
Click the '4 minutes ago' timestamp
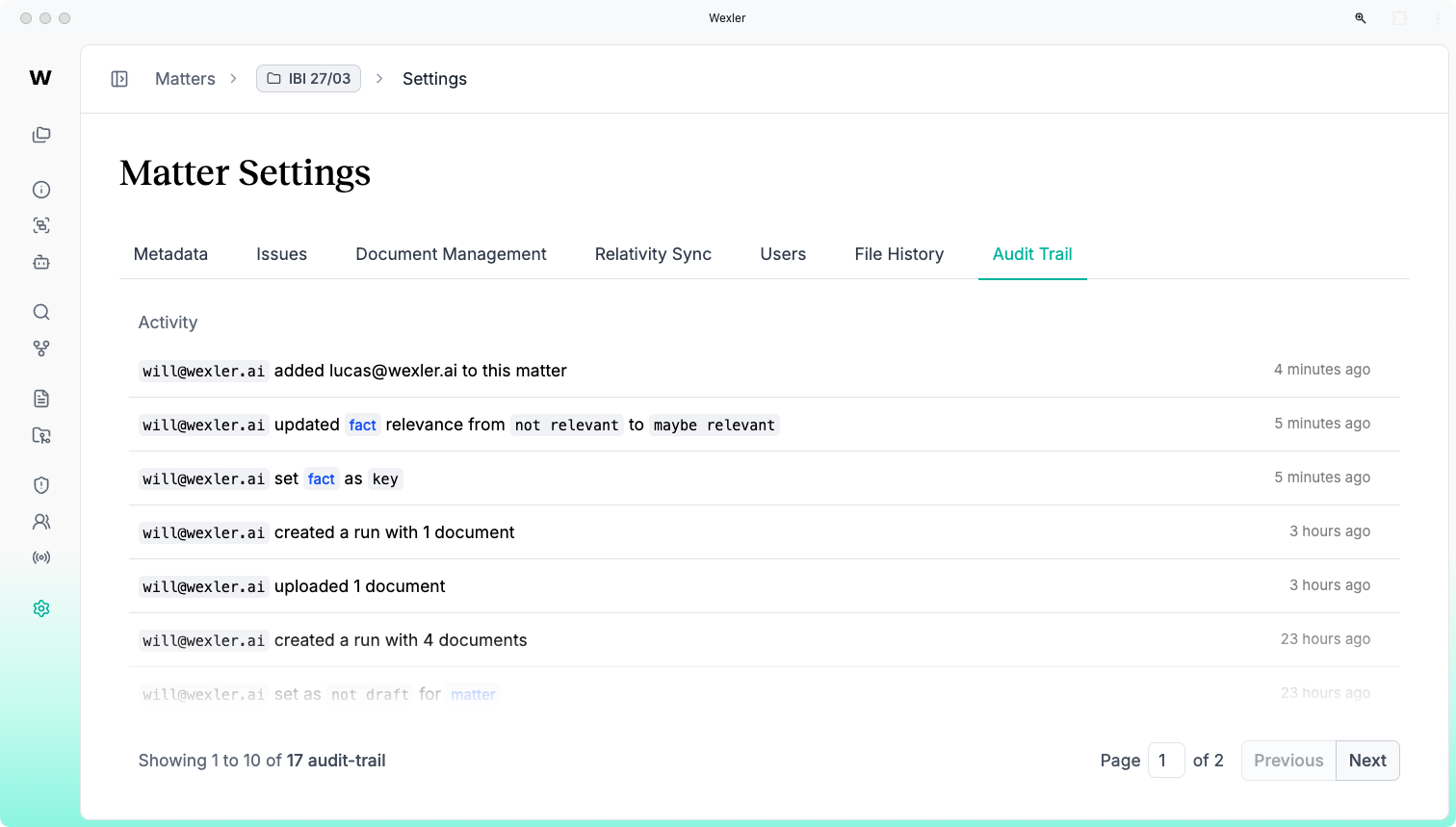click(1322, 370)
